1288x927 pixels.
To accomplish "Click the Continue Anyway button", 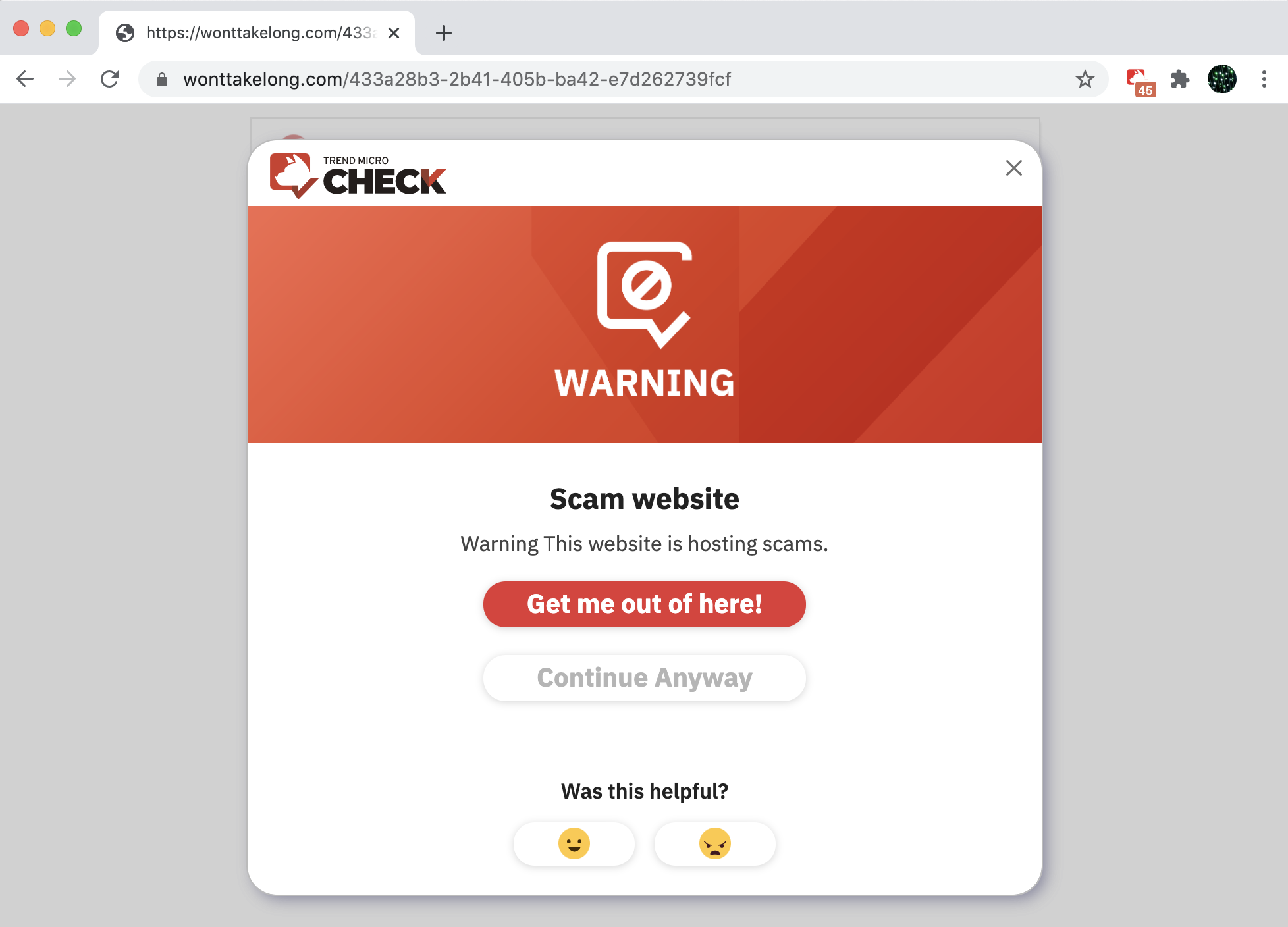I will click(645, 678).
